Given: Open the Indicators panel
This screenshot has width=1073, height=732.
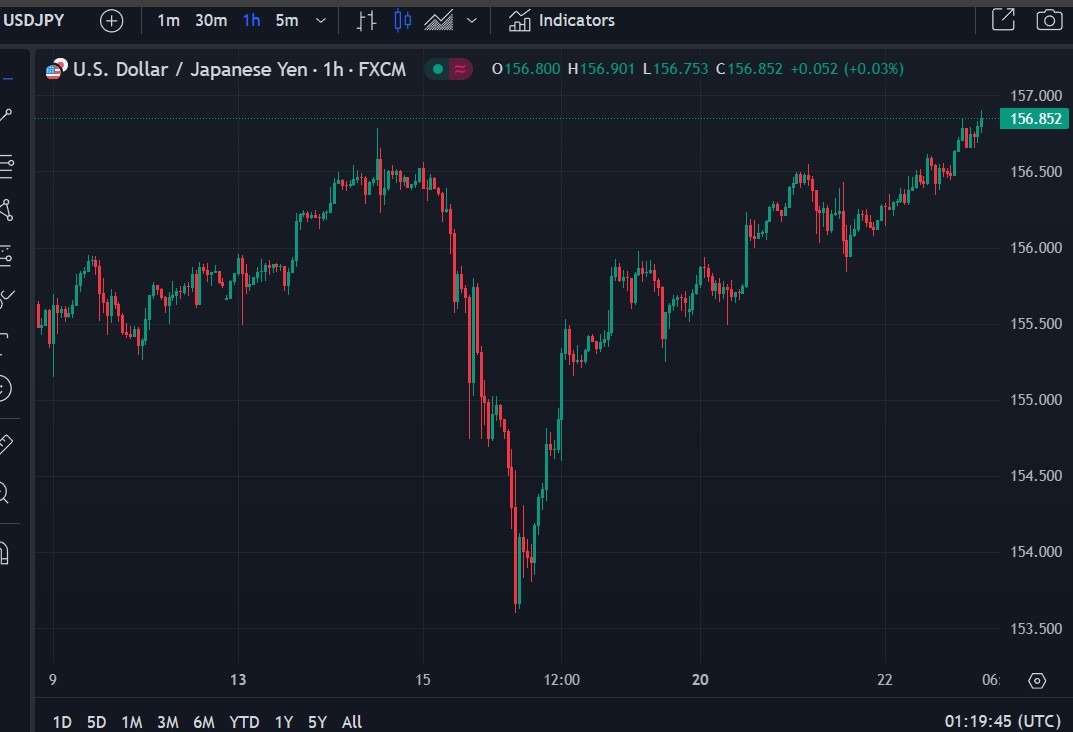Looking at the screenshot, I should (x=561, y=21).
